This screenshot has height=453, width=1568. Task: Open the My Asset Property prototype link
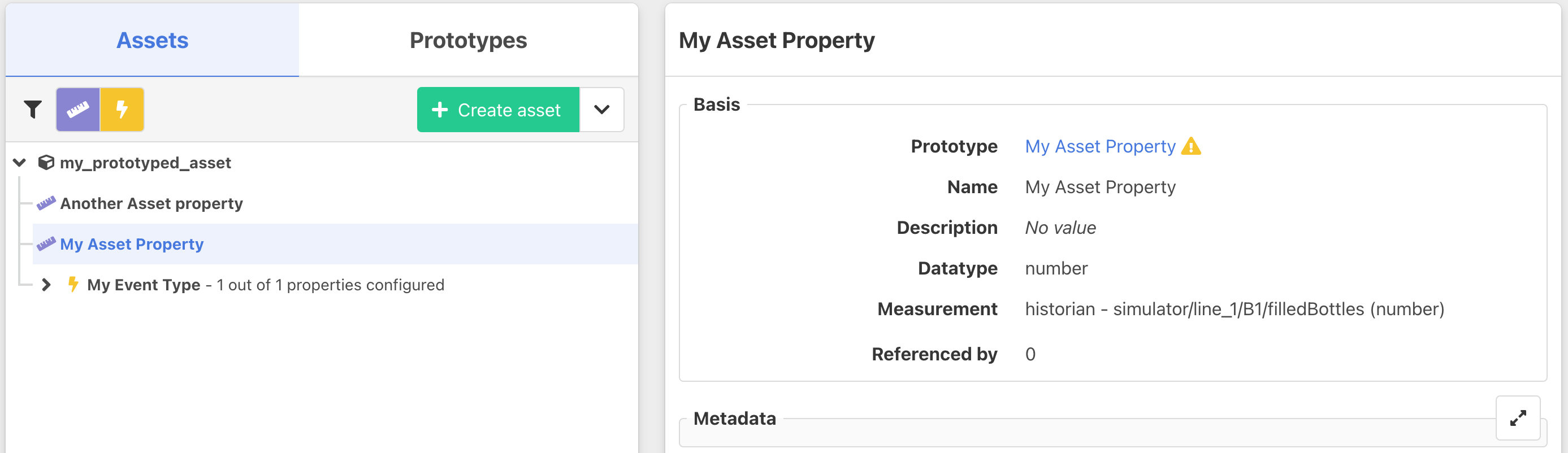coord(1100,146)
